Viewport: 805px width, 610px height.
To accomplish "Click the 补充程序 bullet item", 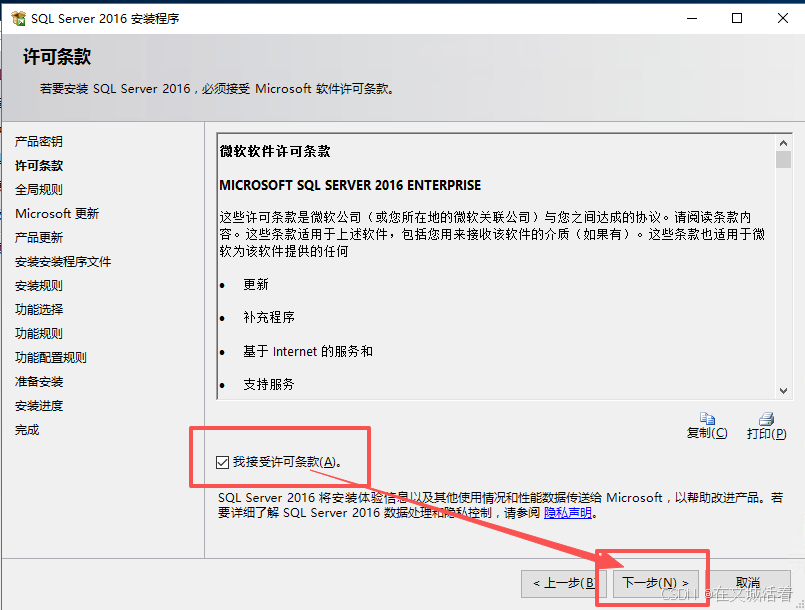I will tap(269, 317).
